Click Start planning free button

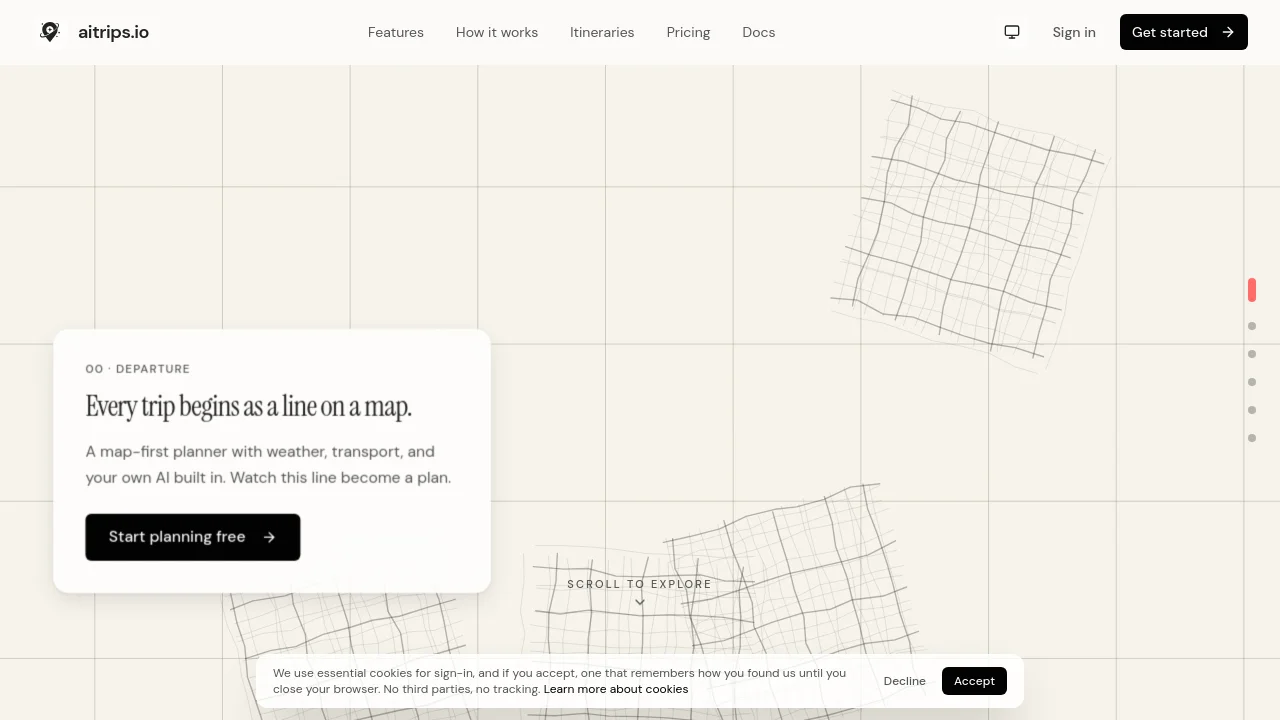click(193, 537)
